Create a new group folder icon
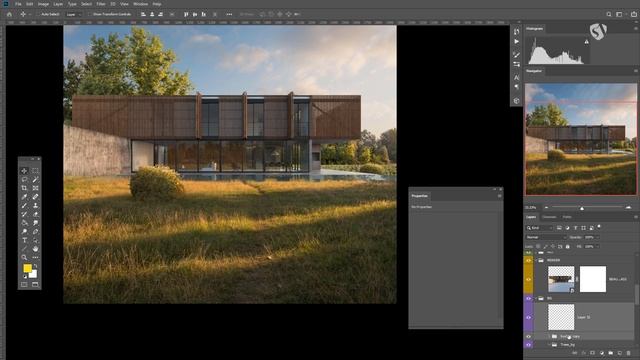 tap(611, 353)
